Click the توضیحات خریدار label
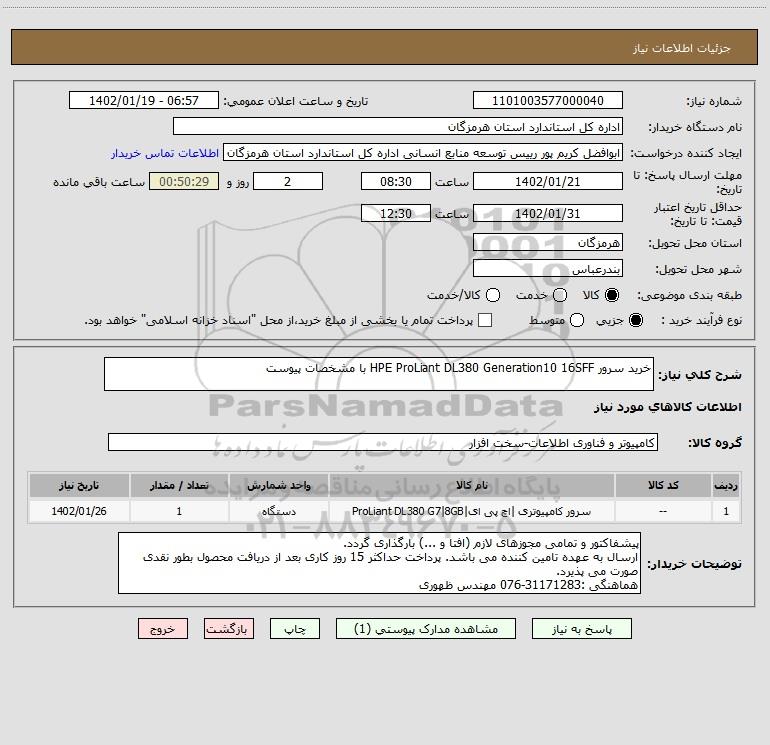 pos(694,564)
